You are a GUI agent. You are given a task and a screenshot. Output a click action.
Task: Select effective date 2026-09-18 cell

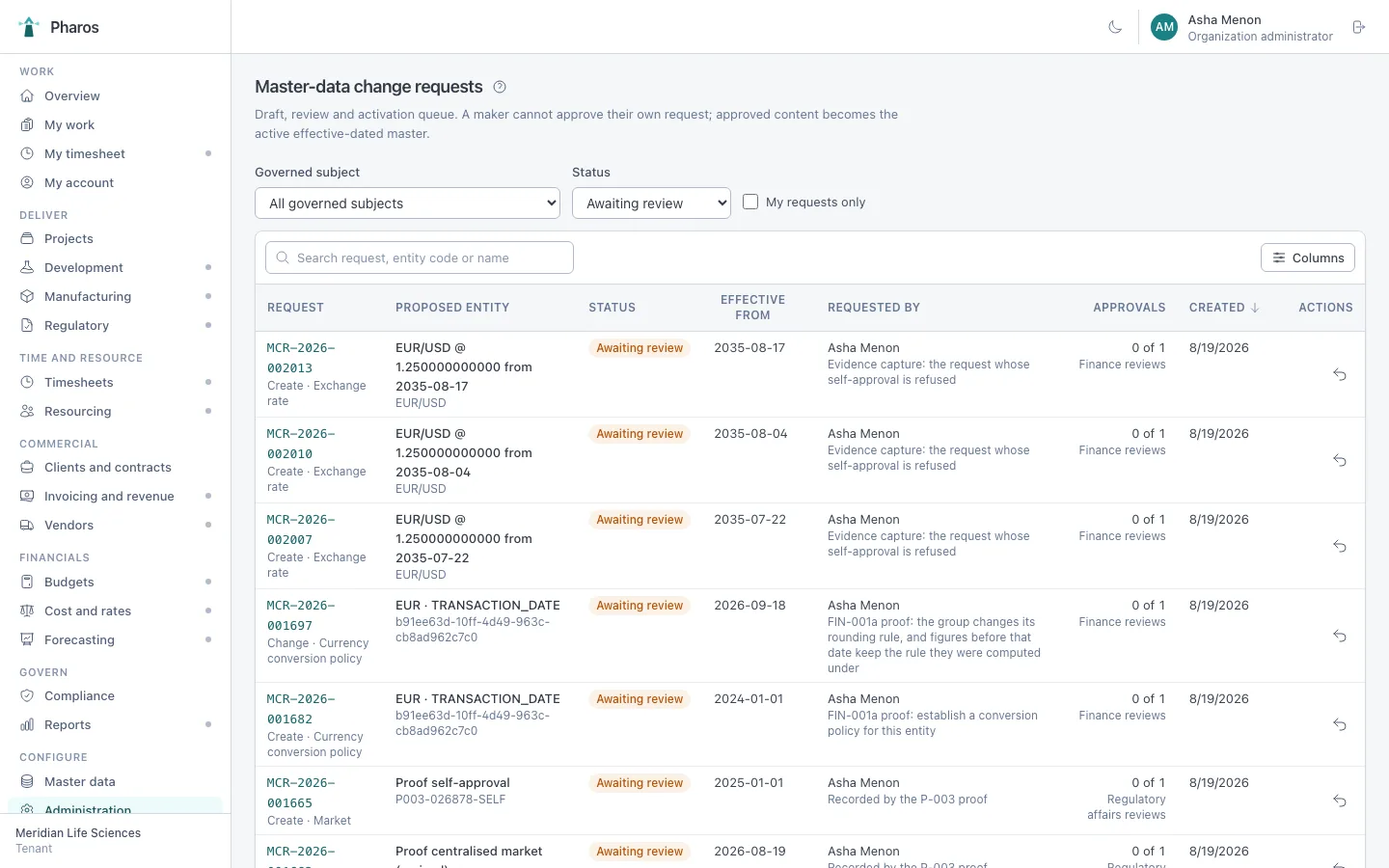[x=749, y=606]
